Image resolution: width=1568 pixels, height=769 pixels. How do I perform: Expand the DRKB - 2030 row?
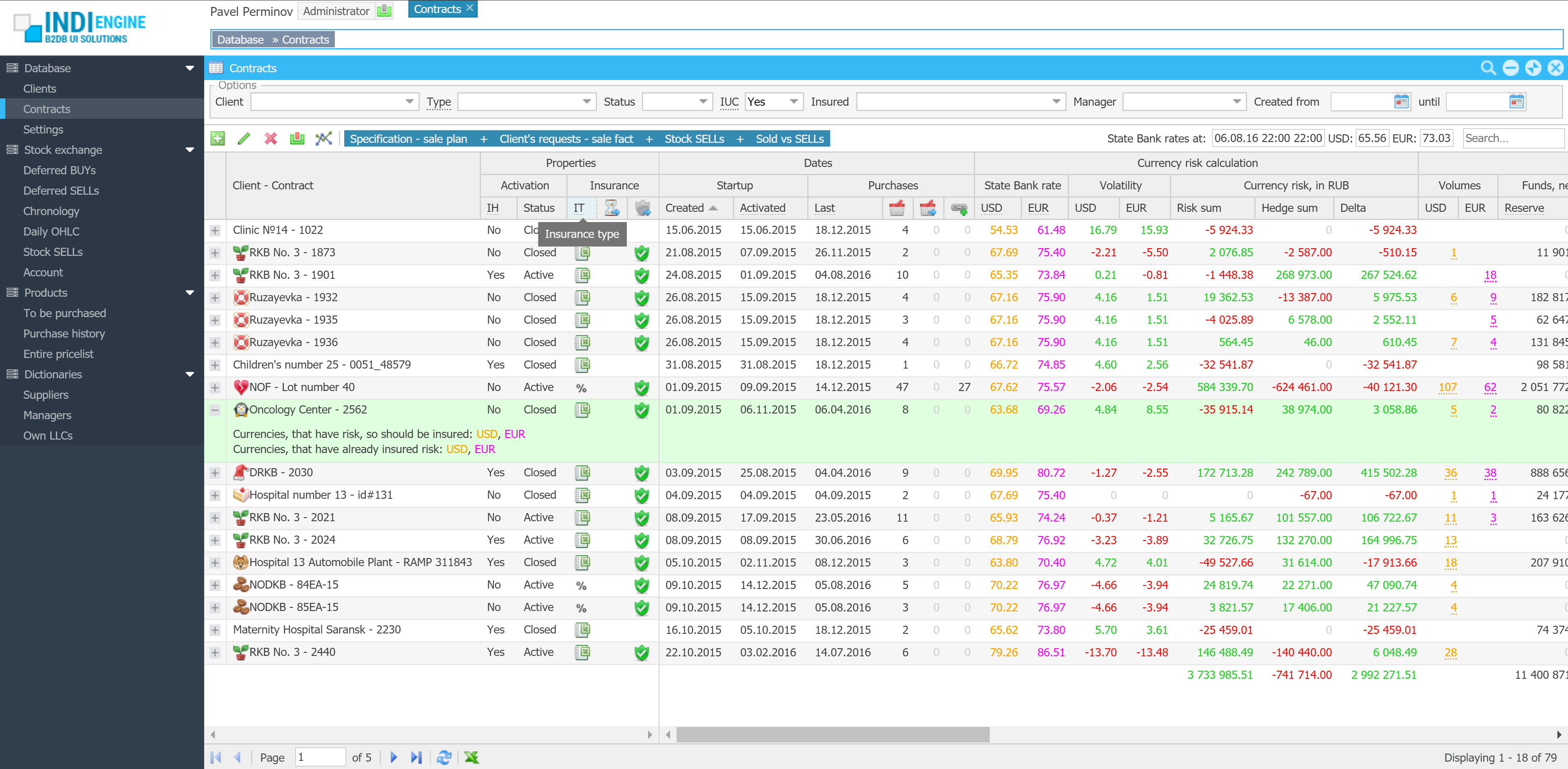coord(215,473)
